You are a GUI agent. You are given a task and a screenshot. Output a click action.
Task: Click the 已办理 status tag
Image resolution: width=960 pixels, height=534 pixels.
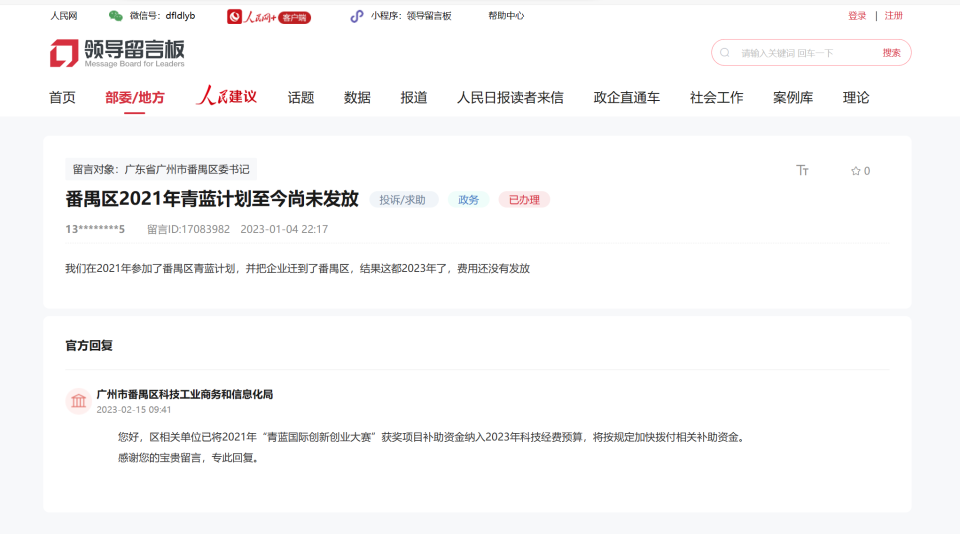pyautogui.click(x=524, y=200)
